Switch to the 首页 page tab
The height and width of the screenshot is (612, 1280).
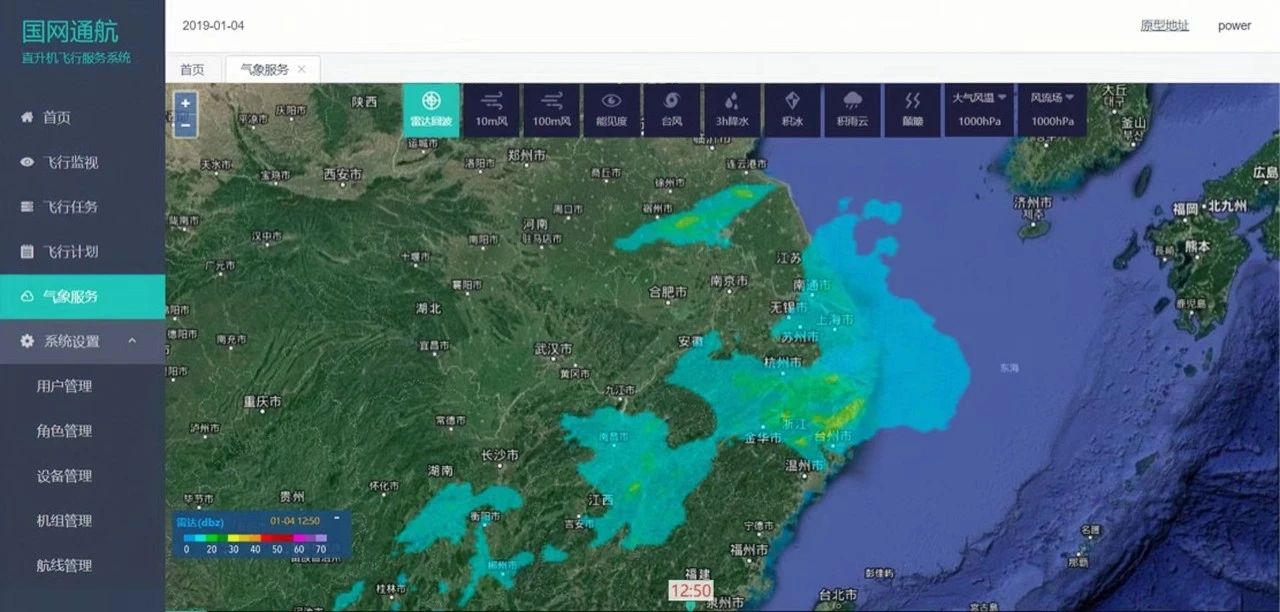pyautogui.click(x=192, y=69)
